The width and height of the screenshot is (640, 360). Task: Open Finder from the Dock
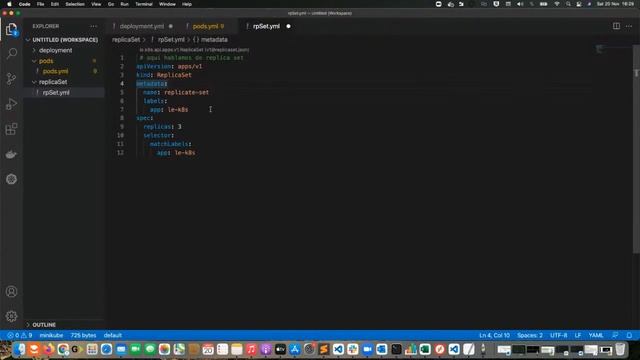[19, 349]
